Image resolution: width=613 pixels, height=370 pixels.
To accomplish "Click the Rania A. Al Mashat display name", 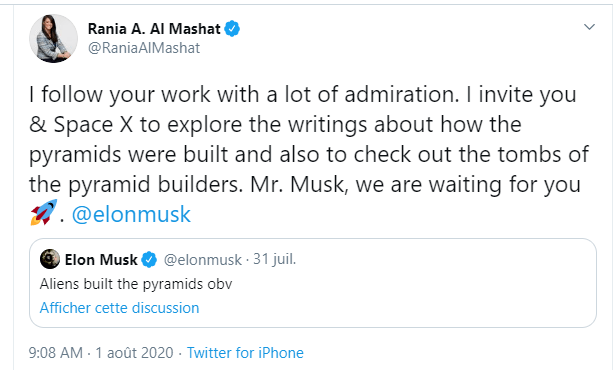I will coord(154,29).
